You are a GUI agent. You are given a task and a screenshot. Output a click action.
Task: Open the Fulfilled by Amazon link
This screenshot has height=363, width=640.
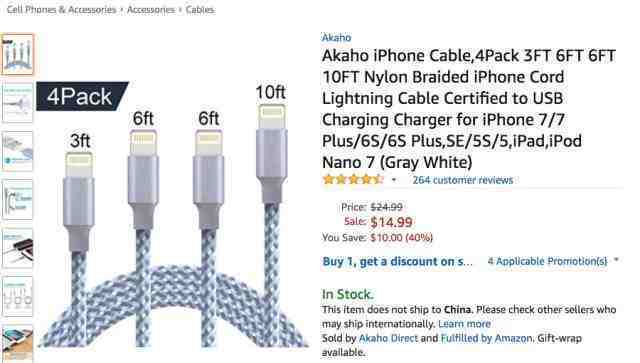pos(487,338)
